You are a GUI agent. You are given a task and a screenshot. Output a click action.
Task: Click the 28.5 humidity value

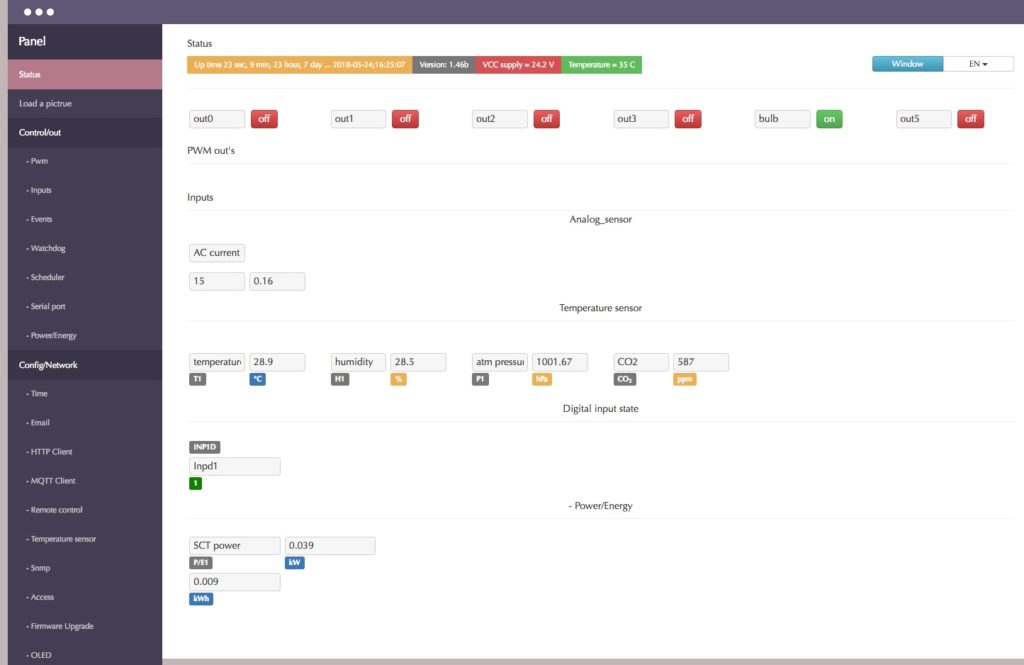[x=418, y=362]
